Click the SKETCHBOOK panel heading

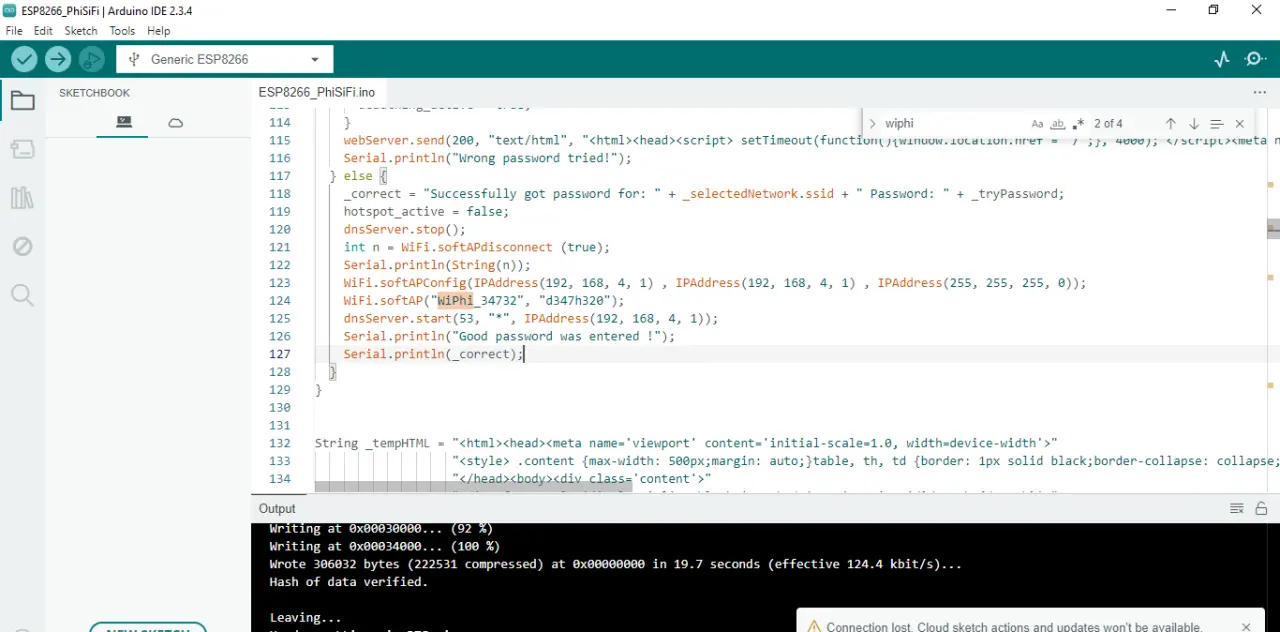point(94,93)
